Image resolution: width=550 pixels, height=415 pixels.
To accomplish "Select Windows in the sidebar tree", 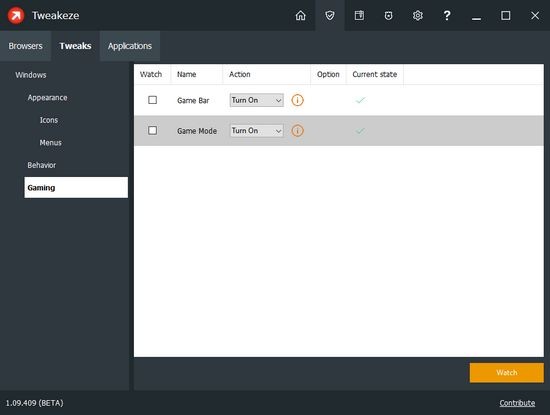I will pyautogui.click(x=31, y=75).
